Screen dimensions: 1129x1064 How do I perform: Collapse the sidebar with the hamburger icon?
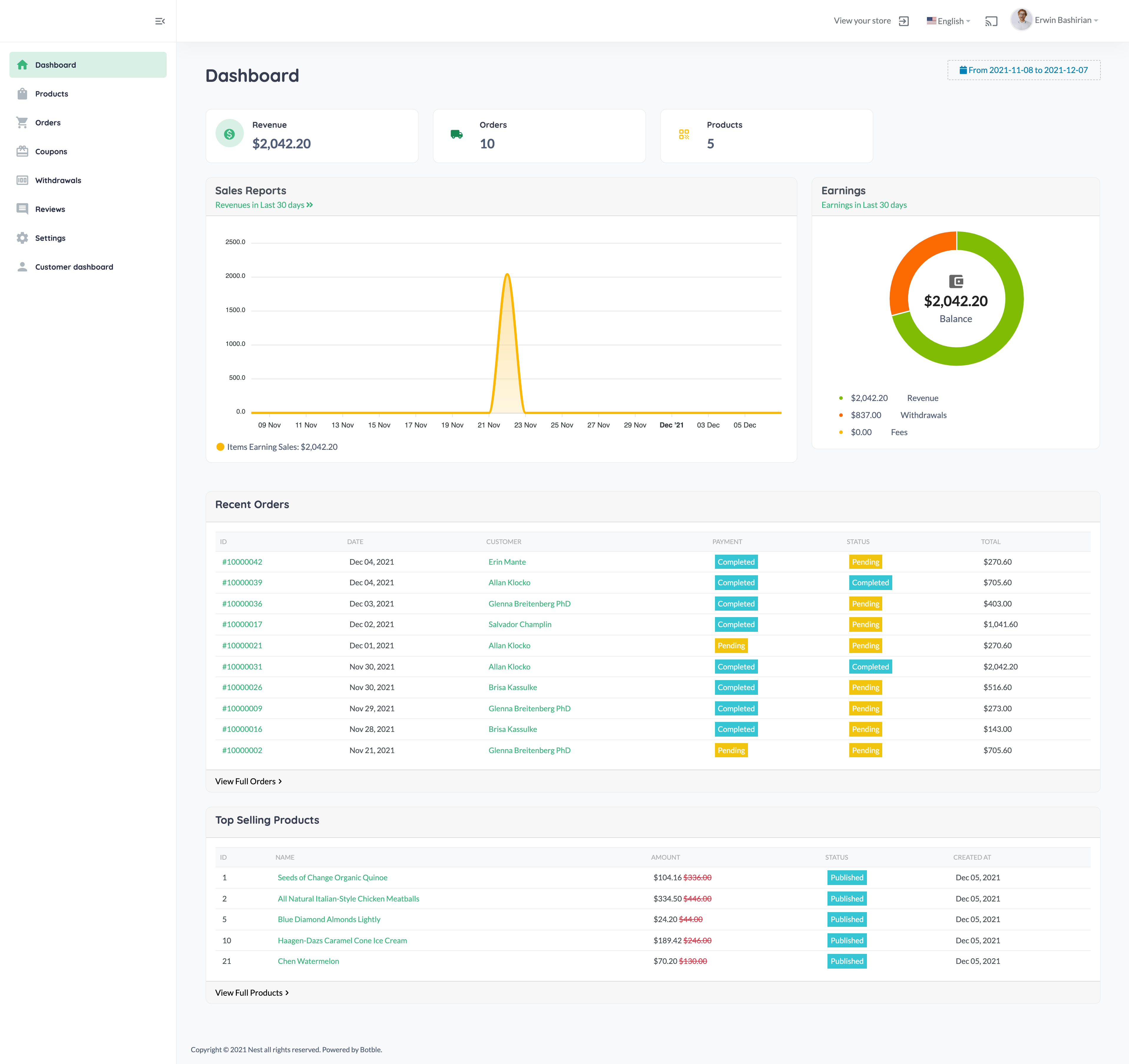[x=160, y=21]
